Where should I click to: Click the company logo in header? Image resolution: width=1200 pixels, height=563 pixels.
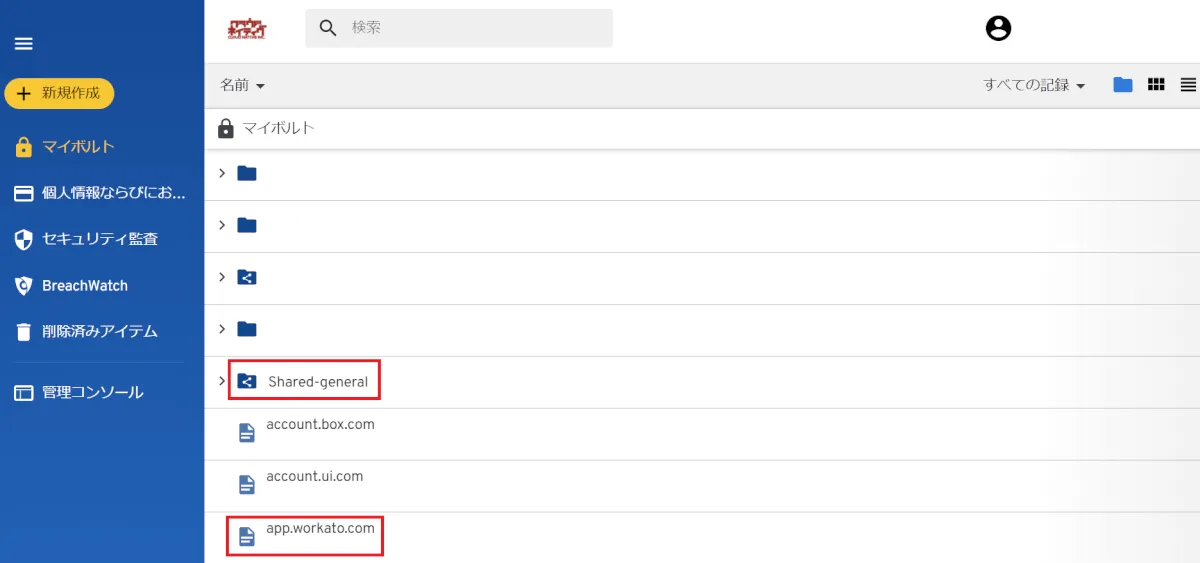248,29
